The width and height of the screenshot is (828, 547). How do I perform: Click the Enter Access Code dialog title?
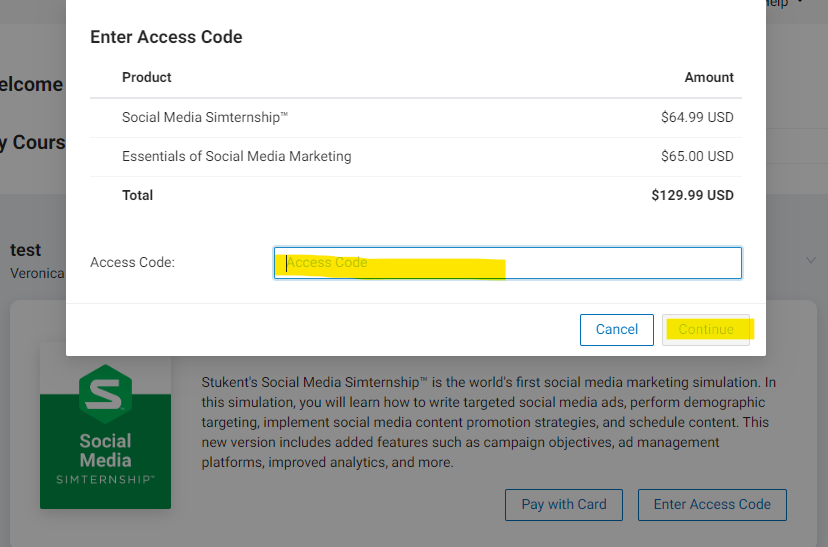(x=166, y=37)
